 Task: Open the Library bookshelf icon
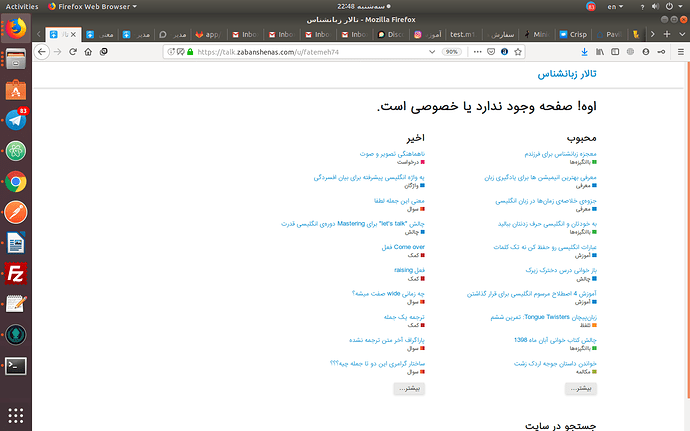click(x=600, y=52)
